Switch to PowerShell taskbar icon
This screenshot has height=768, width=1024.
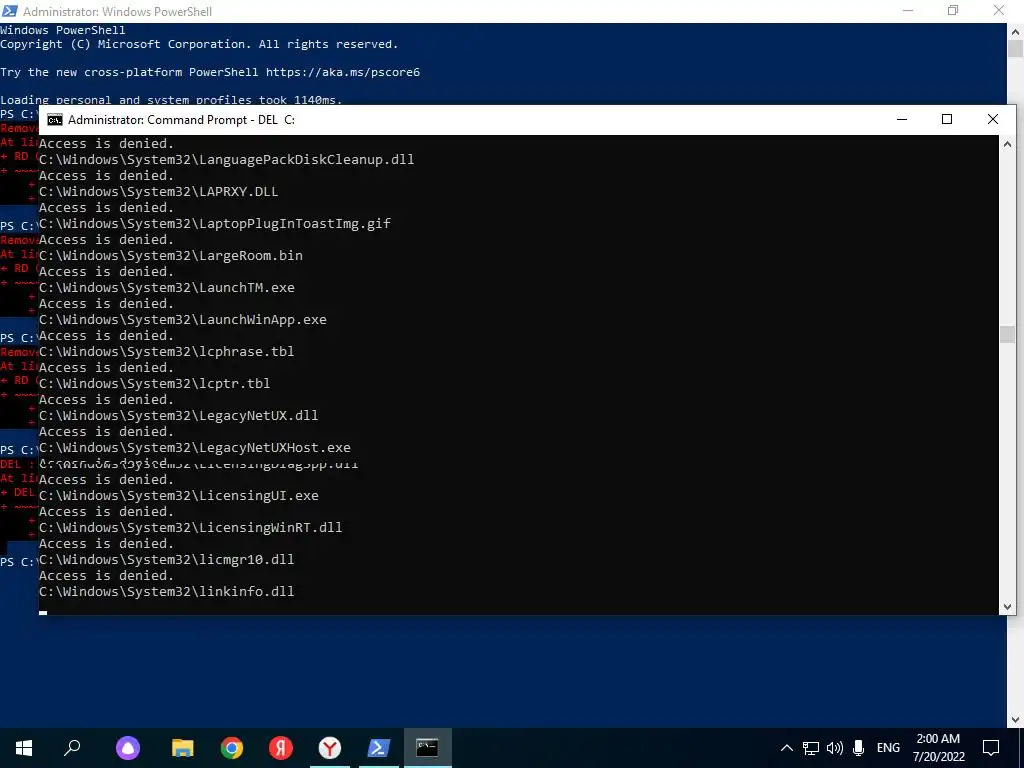[379, 748]
